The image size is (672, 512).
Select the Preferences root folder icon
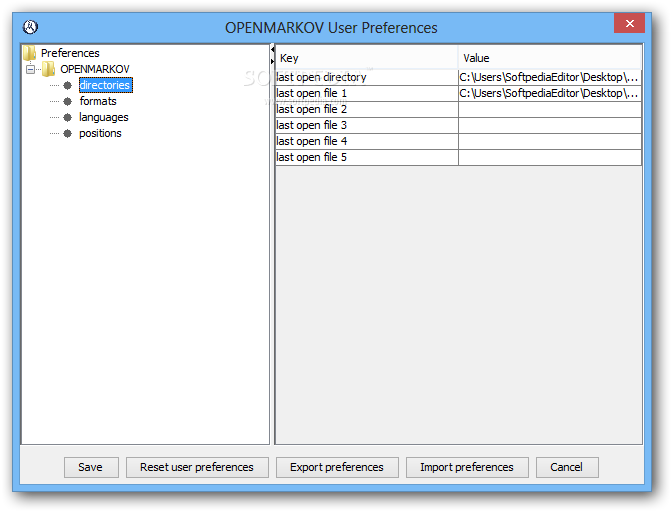click(30, 53)
